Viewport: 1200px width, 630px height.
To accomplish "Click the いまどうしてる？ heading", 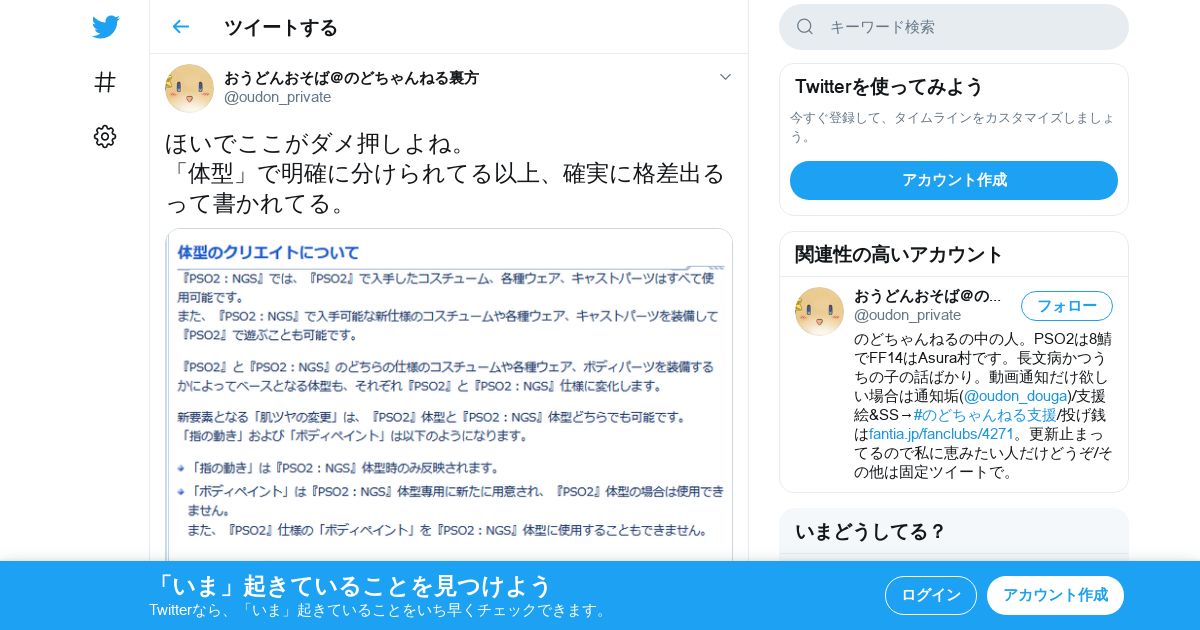I will [870, 531].
